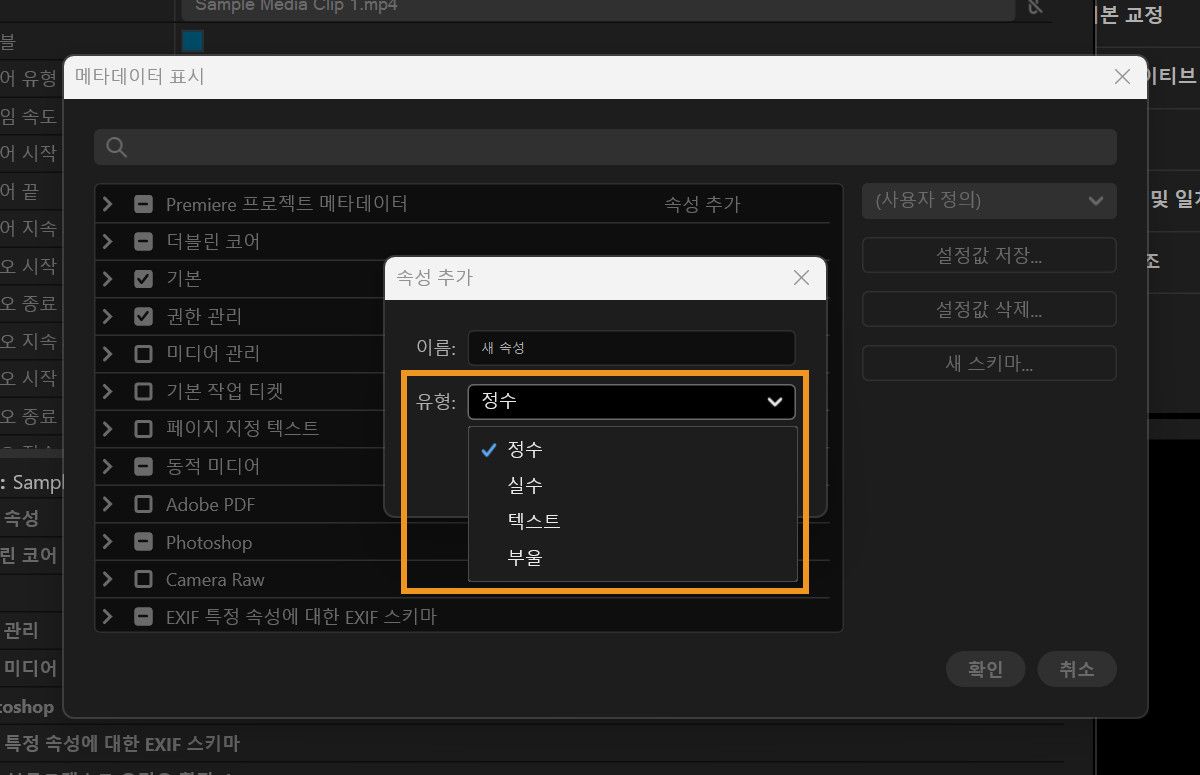Close the 속성 추가 dialog

click(801, 278)
